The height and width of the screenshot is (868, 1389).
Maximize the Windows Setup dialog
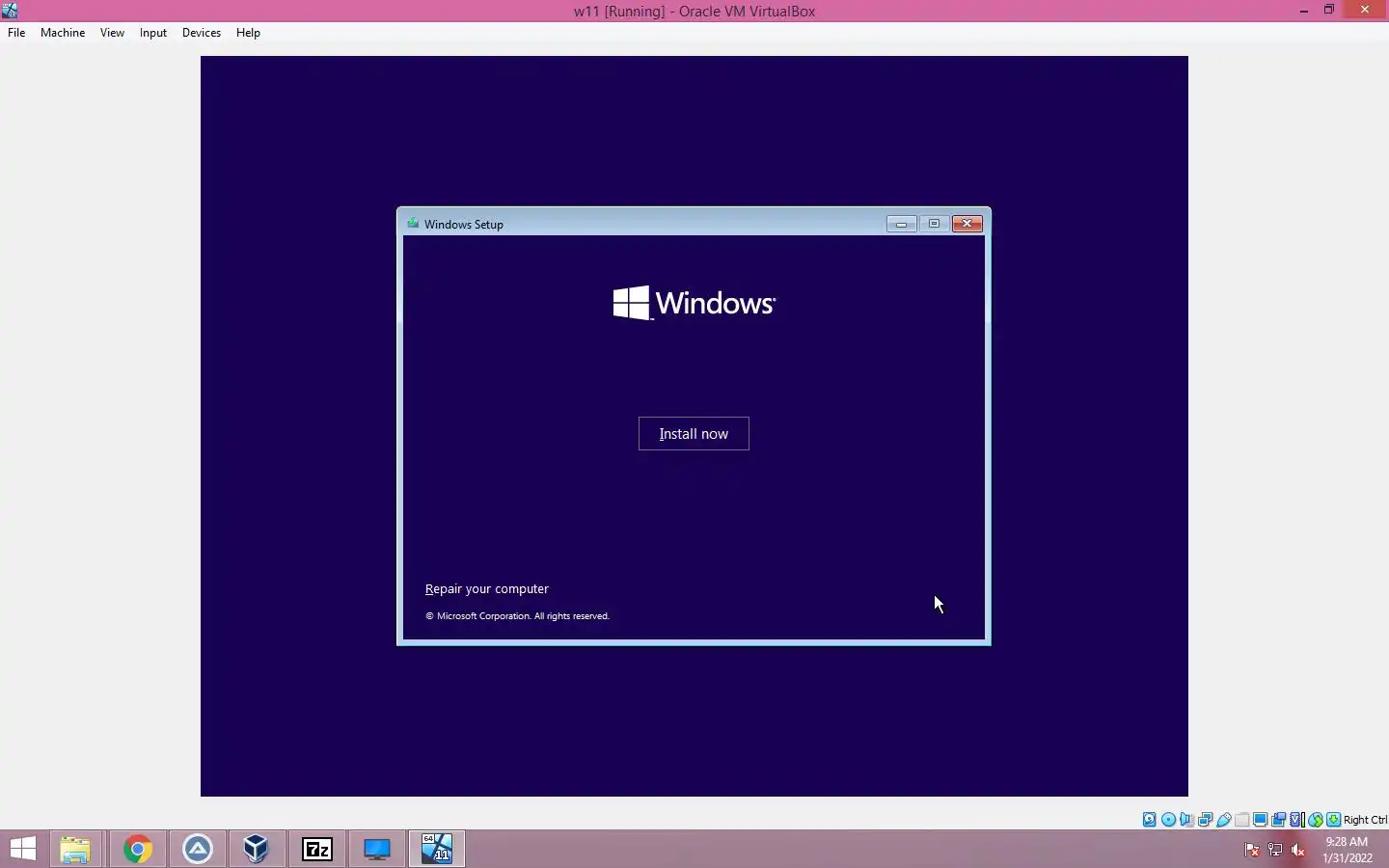[x=934, y=224]
